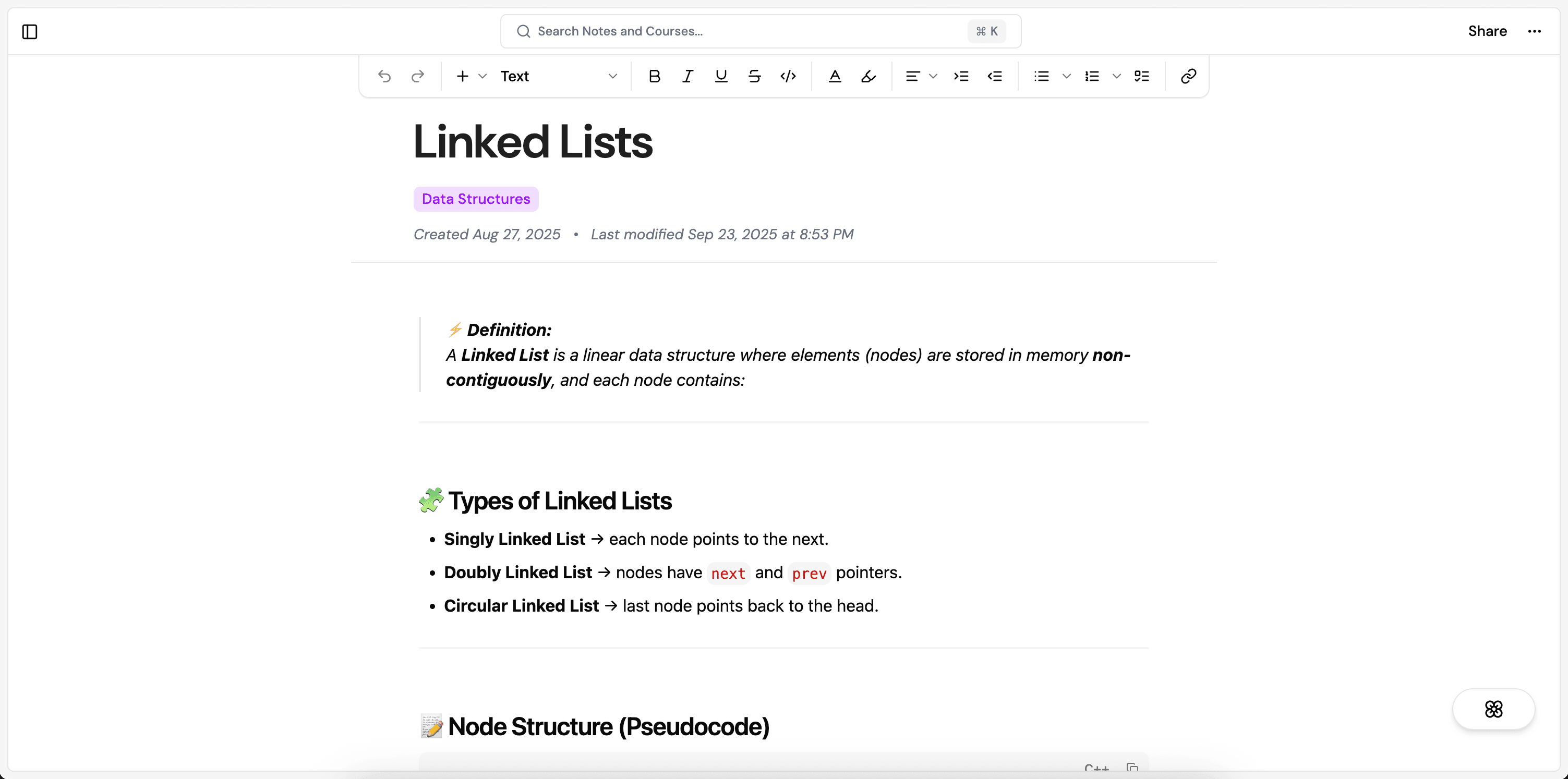Open the three-dot more options menu
Screen dimensions: 1568x779
[x=1535, y=31]
